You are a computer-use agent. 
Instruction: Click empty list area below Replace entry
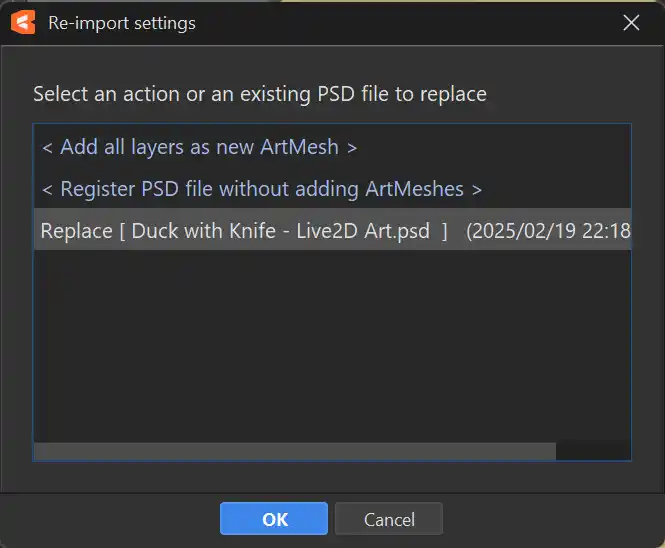[331, 340]
